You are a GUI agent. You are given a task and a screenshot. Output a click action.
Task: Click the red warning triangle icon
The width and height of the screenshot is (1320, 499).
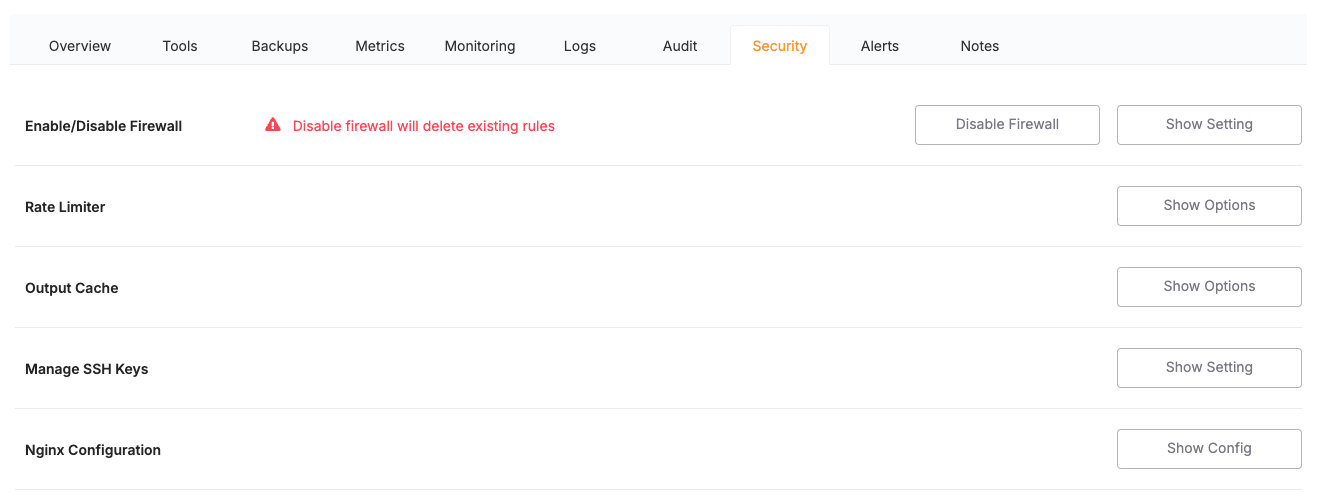(x=273, y=126)
